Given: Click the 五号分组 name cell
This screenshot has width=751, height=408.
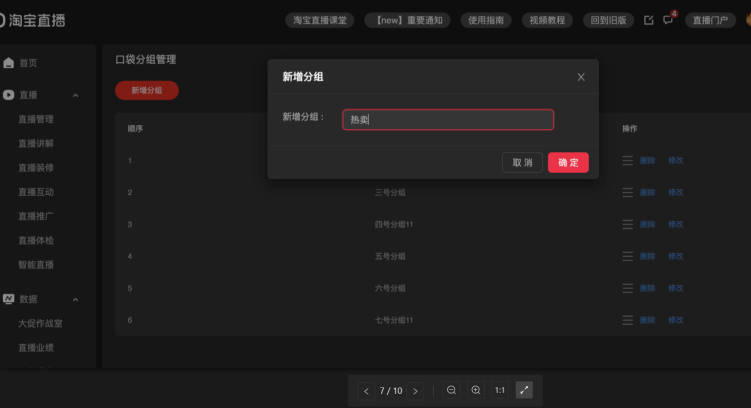Looking at the screenshot, I should [x=390, y=256].
